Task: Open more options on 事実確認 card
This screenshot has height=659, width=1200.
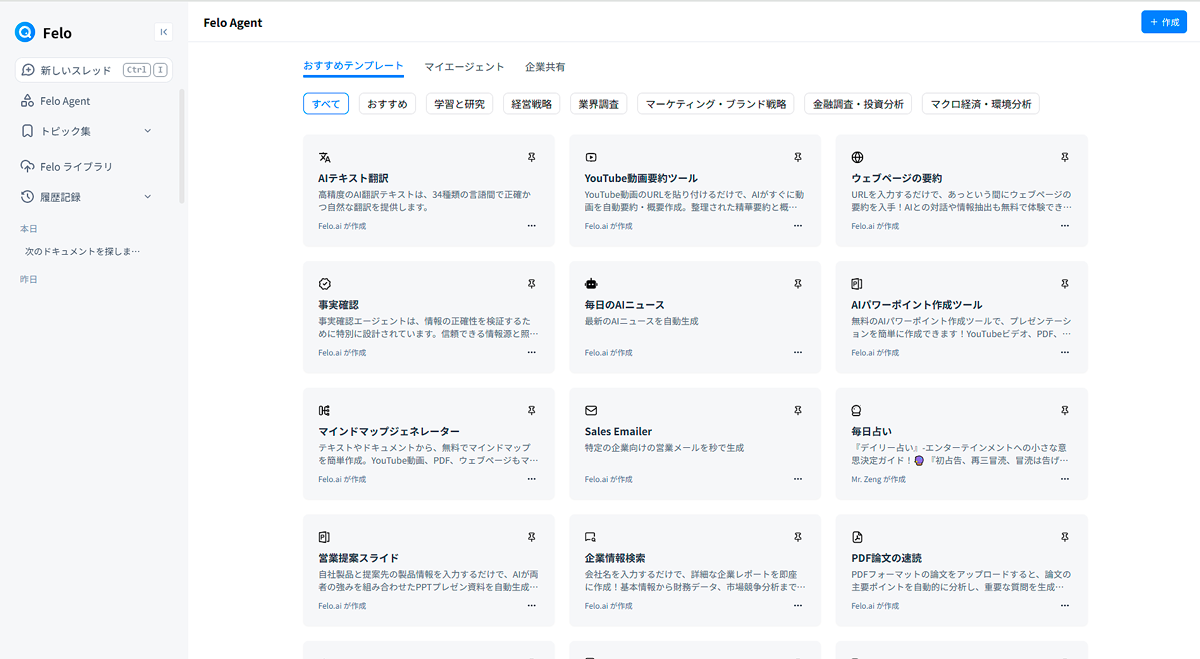Action: pyautogui.click(x=532, y=352)
